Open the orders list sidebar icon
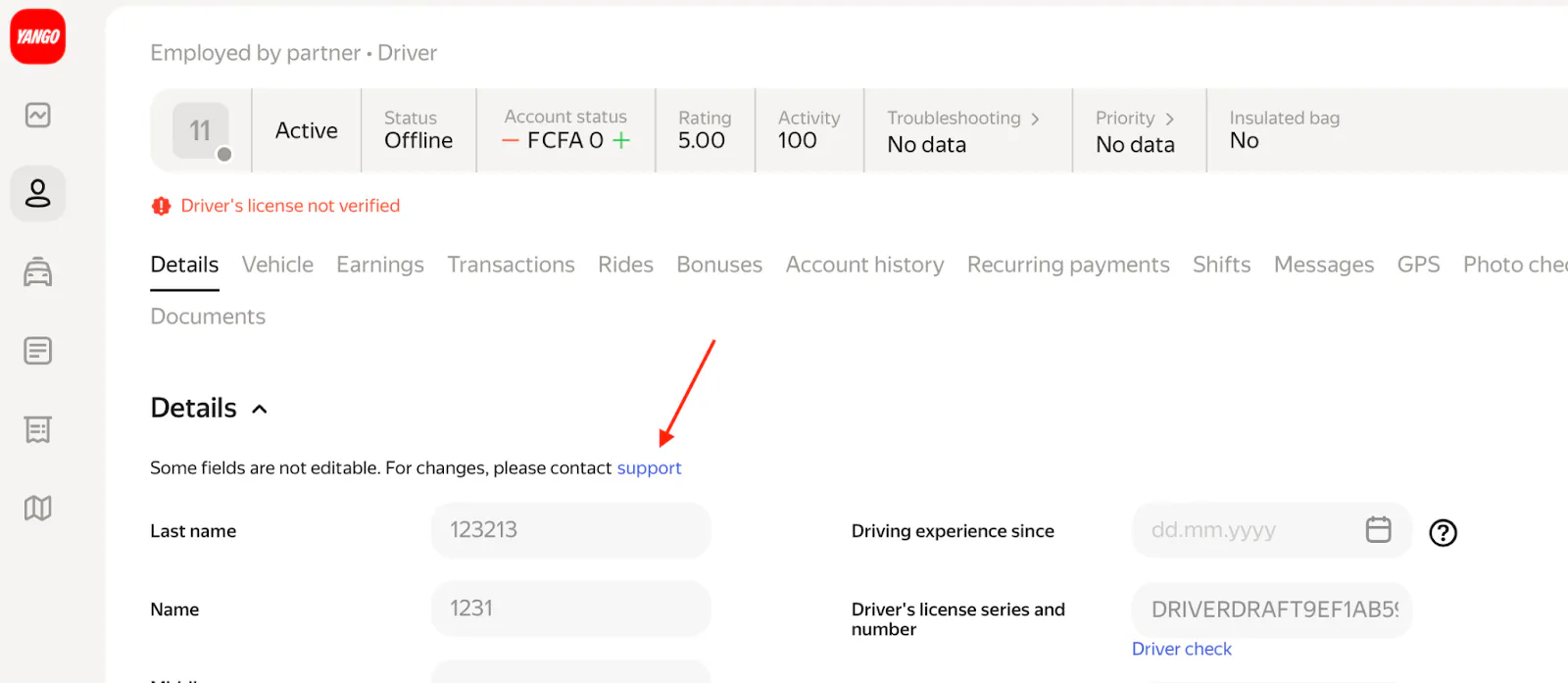This screenshot has width=1568, height=683. [x=38, y=351]
